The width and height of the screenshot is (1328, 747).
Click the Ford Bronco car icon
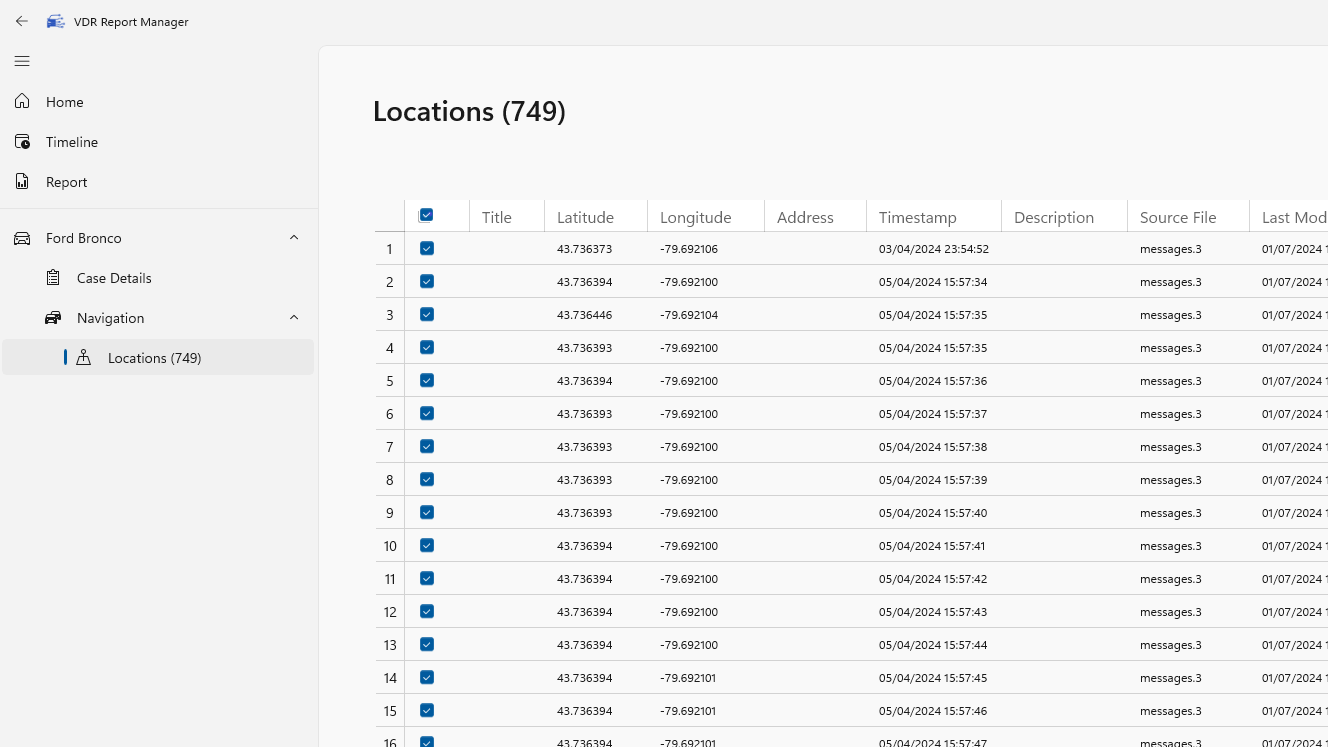[x=22, y=238]
